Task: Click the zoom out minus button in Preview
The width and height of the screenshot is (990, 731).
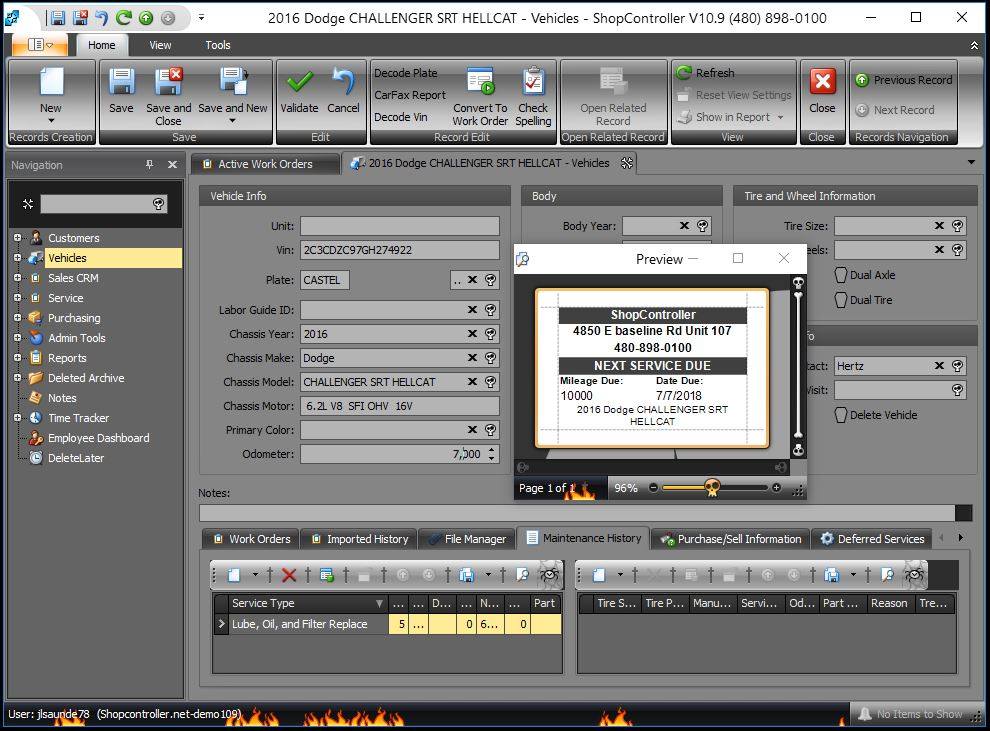Action: [653, 487]
